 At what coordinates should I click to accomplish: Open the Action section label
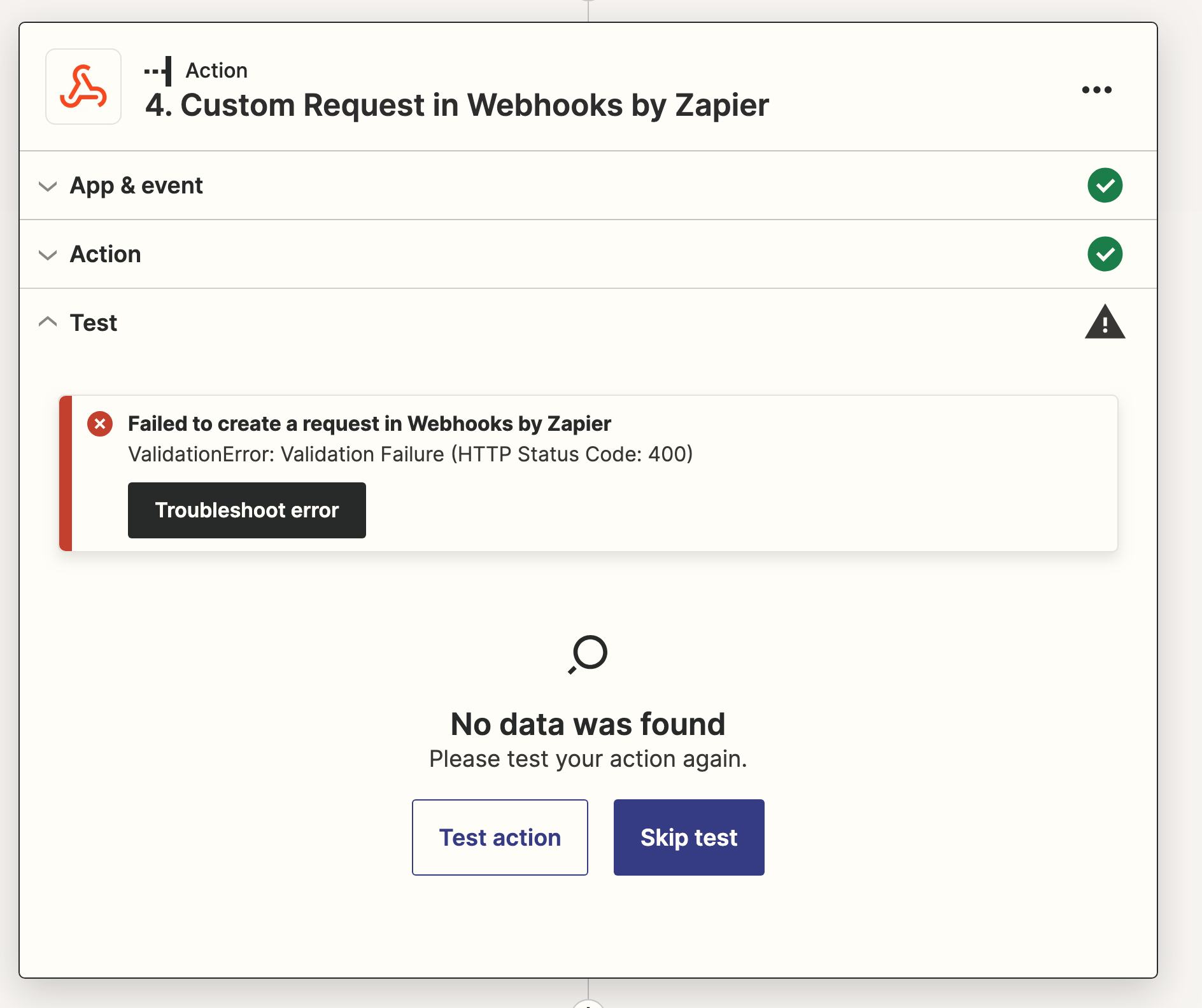point(106,254)
